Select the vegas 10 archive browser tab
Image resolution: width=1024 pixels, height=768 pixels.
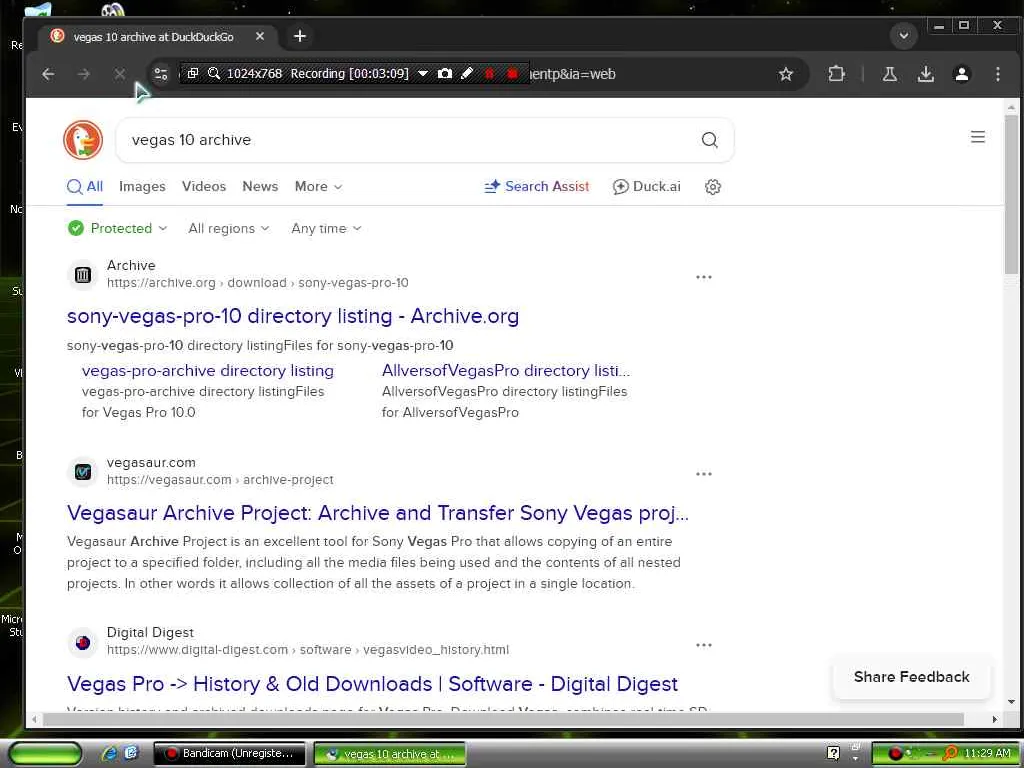tap(153, 37)
